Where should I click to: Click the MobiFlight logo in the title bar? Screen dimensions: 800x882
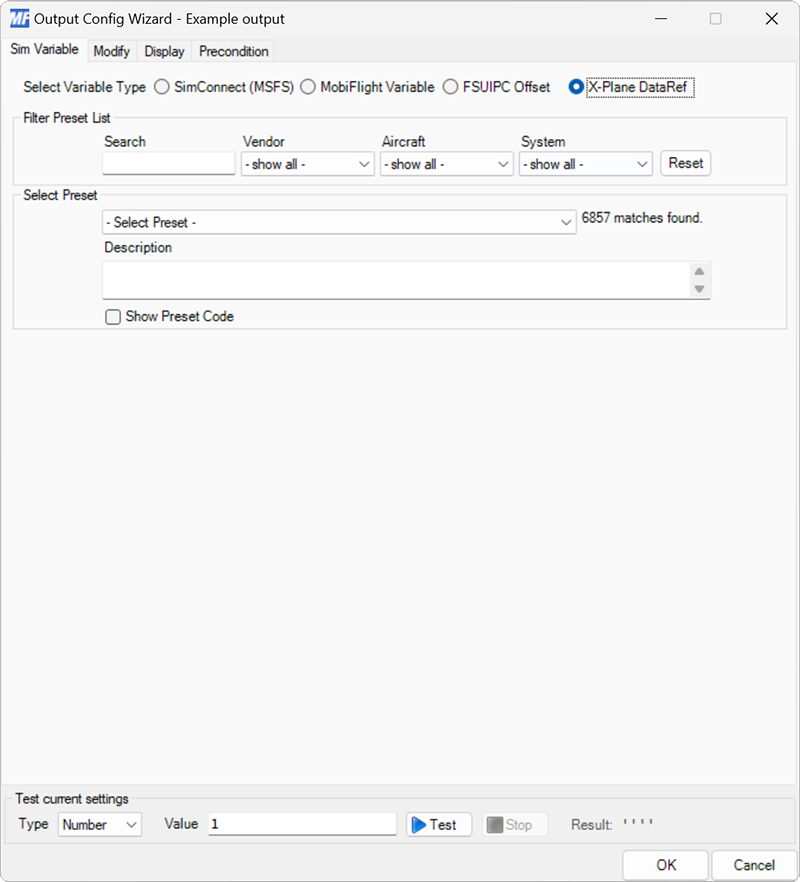19,18
